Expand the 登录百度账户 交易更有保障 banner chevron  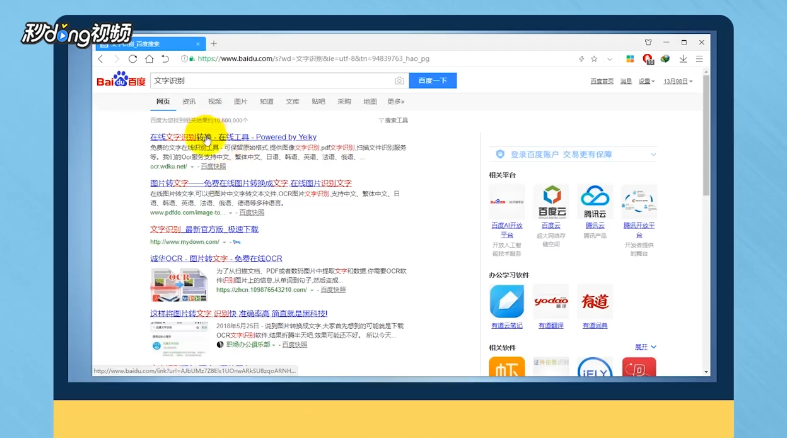pos(653,155)
